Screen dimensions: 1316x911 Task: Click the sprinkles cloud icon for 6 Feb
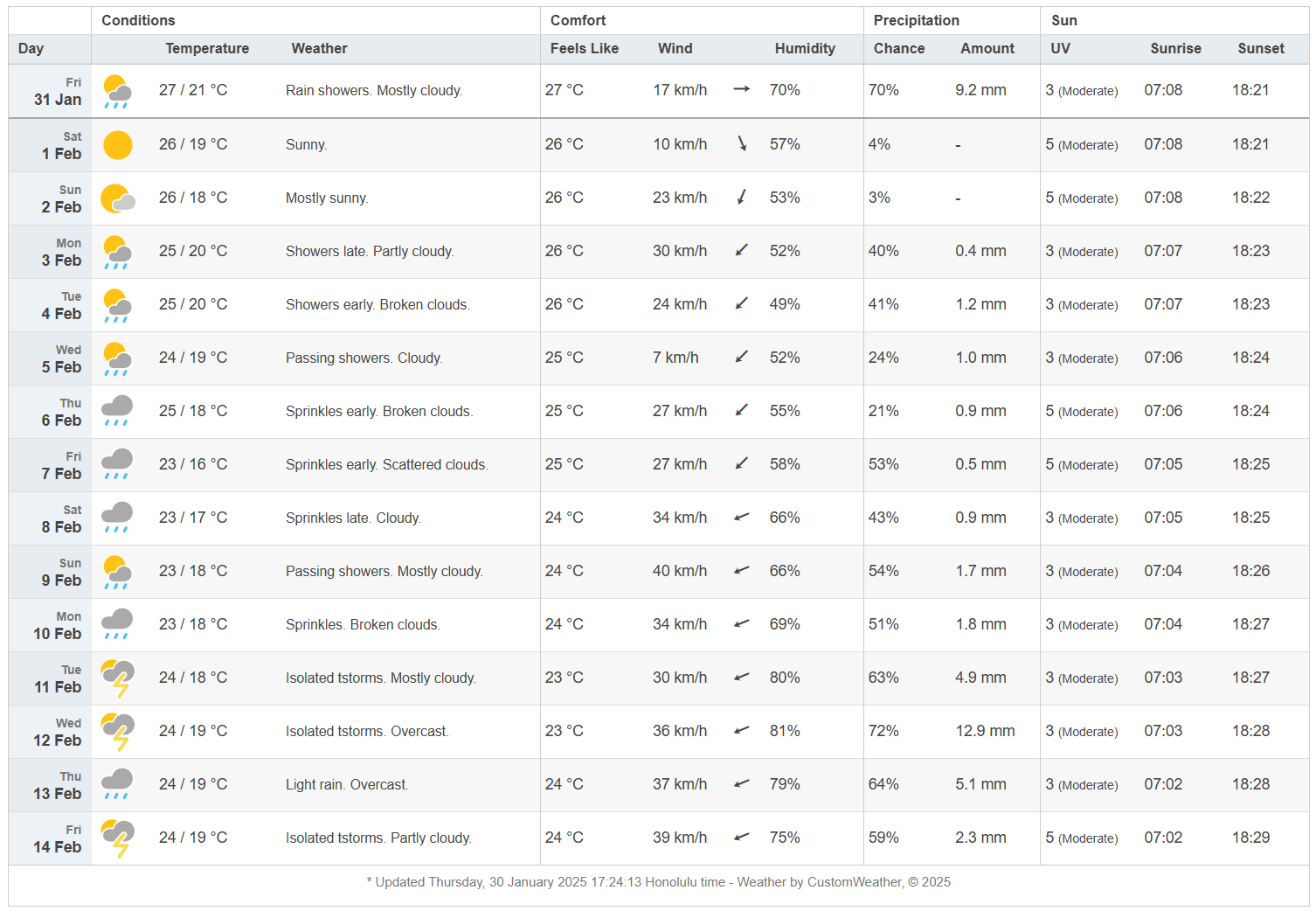pos(117,412)
